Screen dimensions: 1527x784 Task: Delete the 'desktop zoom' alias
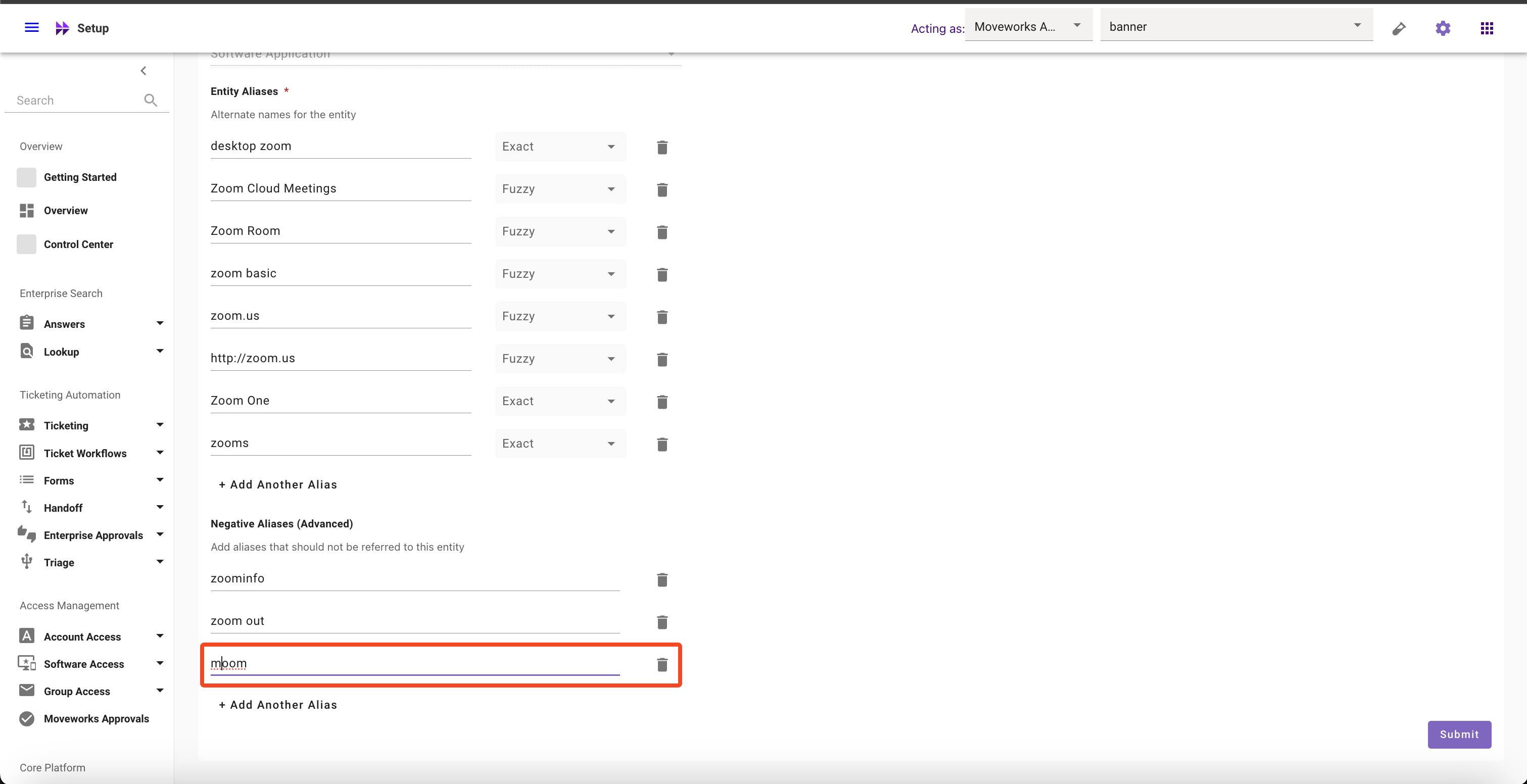(x=662, y=147)
